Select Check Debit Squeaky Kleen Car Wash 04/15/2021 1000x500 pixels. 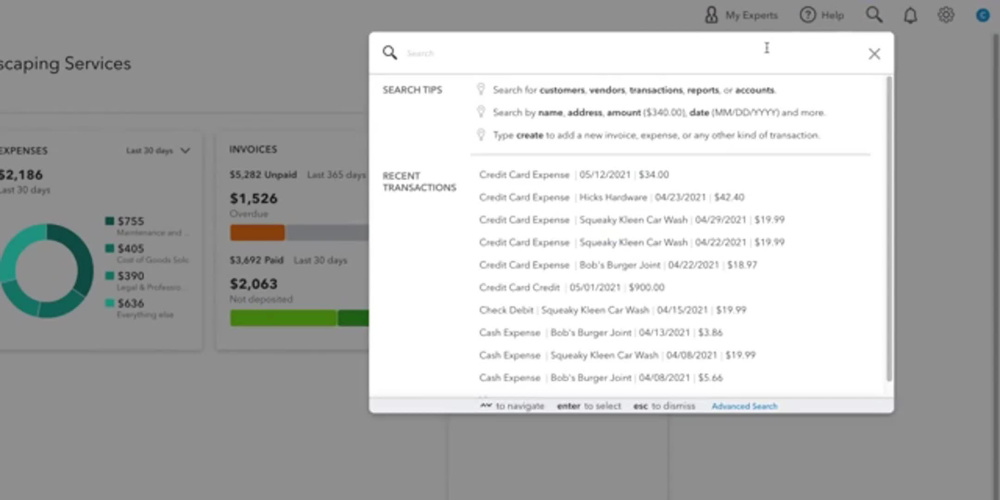click(612, 310)
